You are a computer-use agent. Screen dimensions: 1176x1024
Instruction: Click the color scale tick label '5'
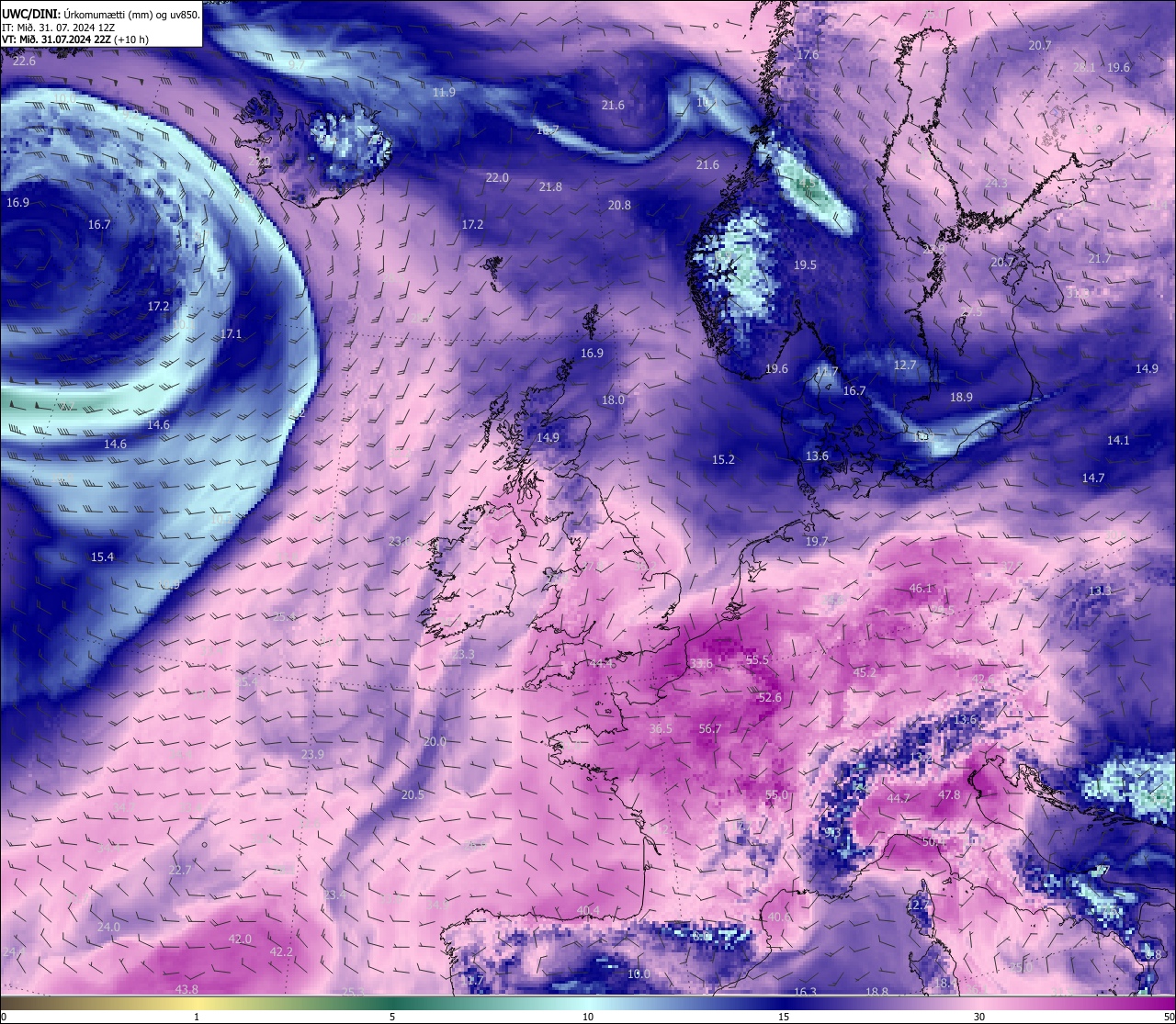(392, 1017)
